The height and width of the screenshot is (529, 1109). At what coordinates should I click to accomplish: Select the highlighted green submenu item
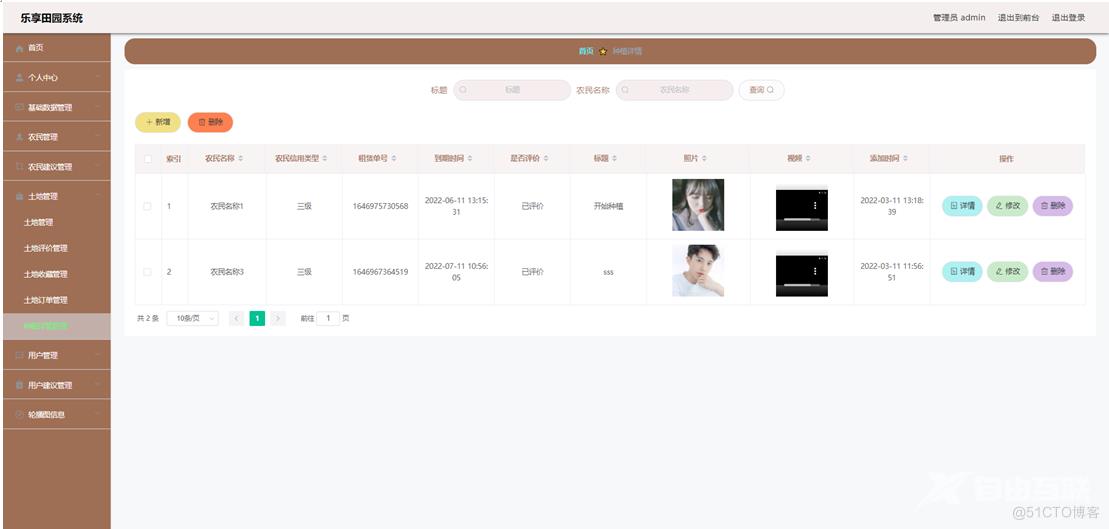click(x=57, y=326)
